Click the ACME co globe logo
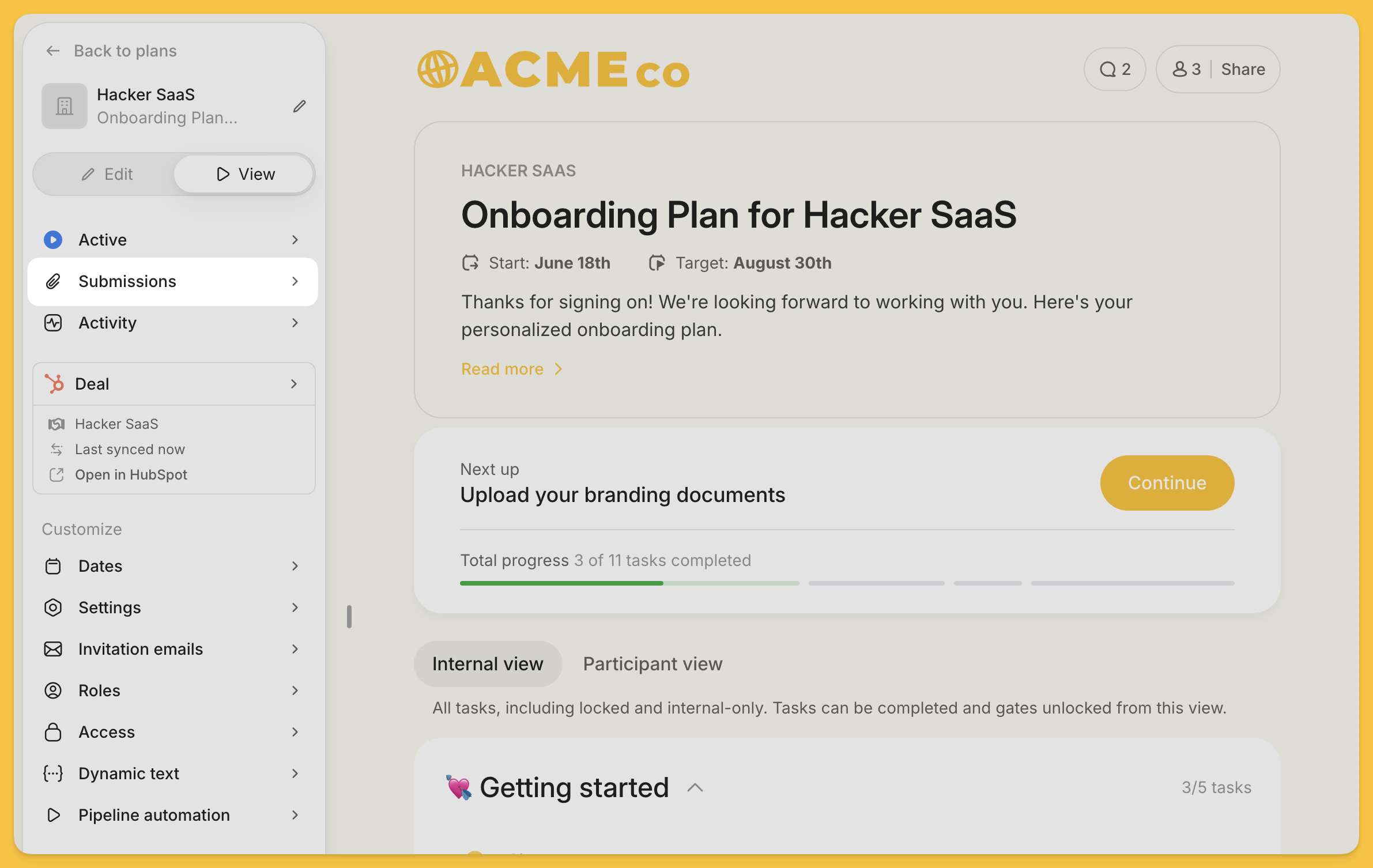Viewport: 1373px width, 868px height. point(438,70)
